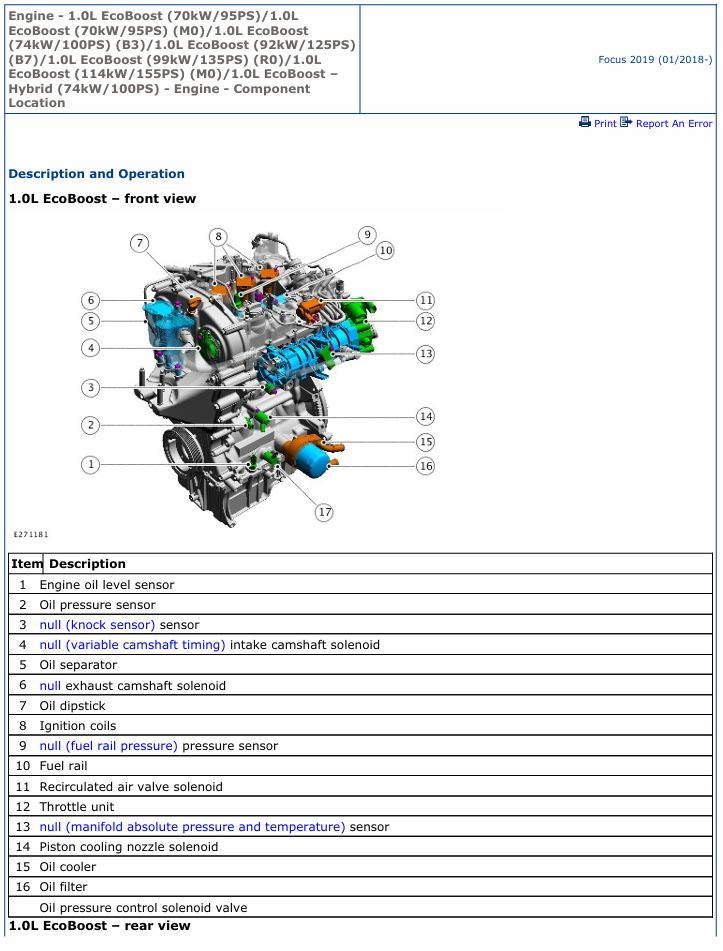
Task: Click callout number 1 on the diagram
Action: [x=90, y=465]
